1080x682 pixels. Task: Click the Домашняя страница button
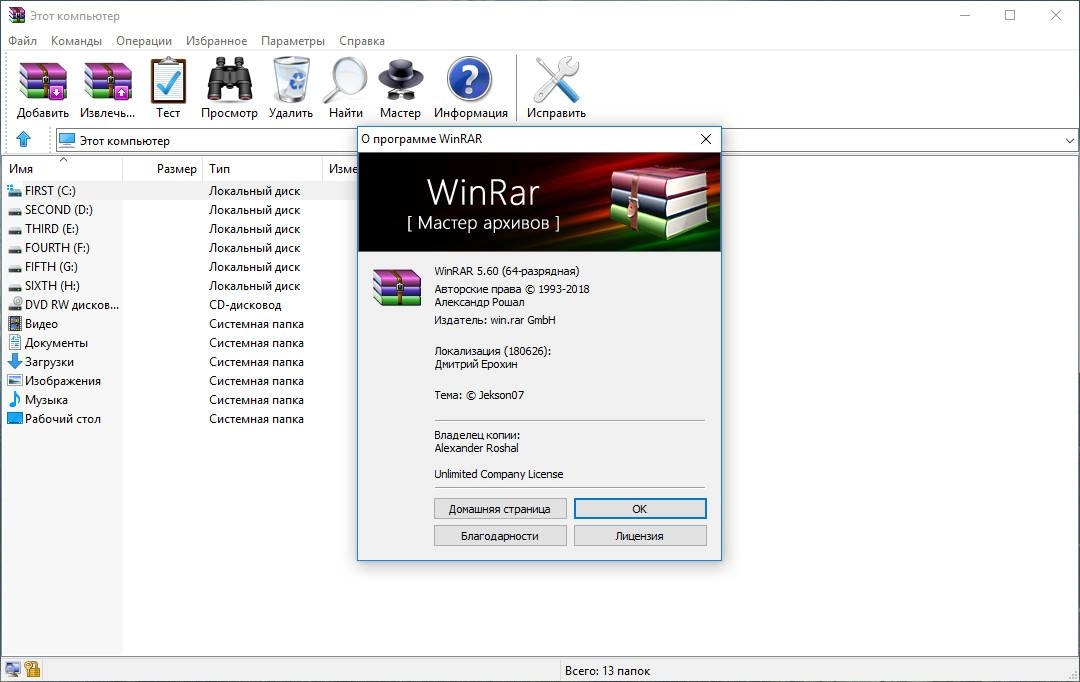pyautogui.click(x=500, y=509)
